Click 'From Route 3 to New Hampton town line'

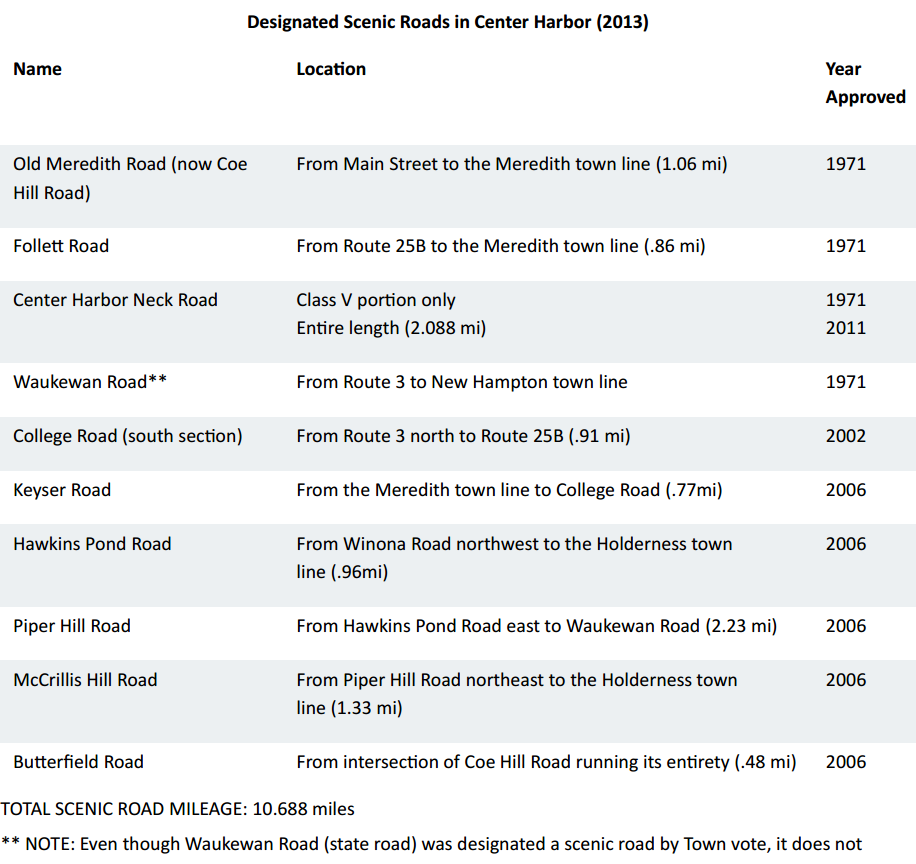[x=462, y=382]
